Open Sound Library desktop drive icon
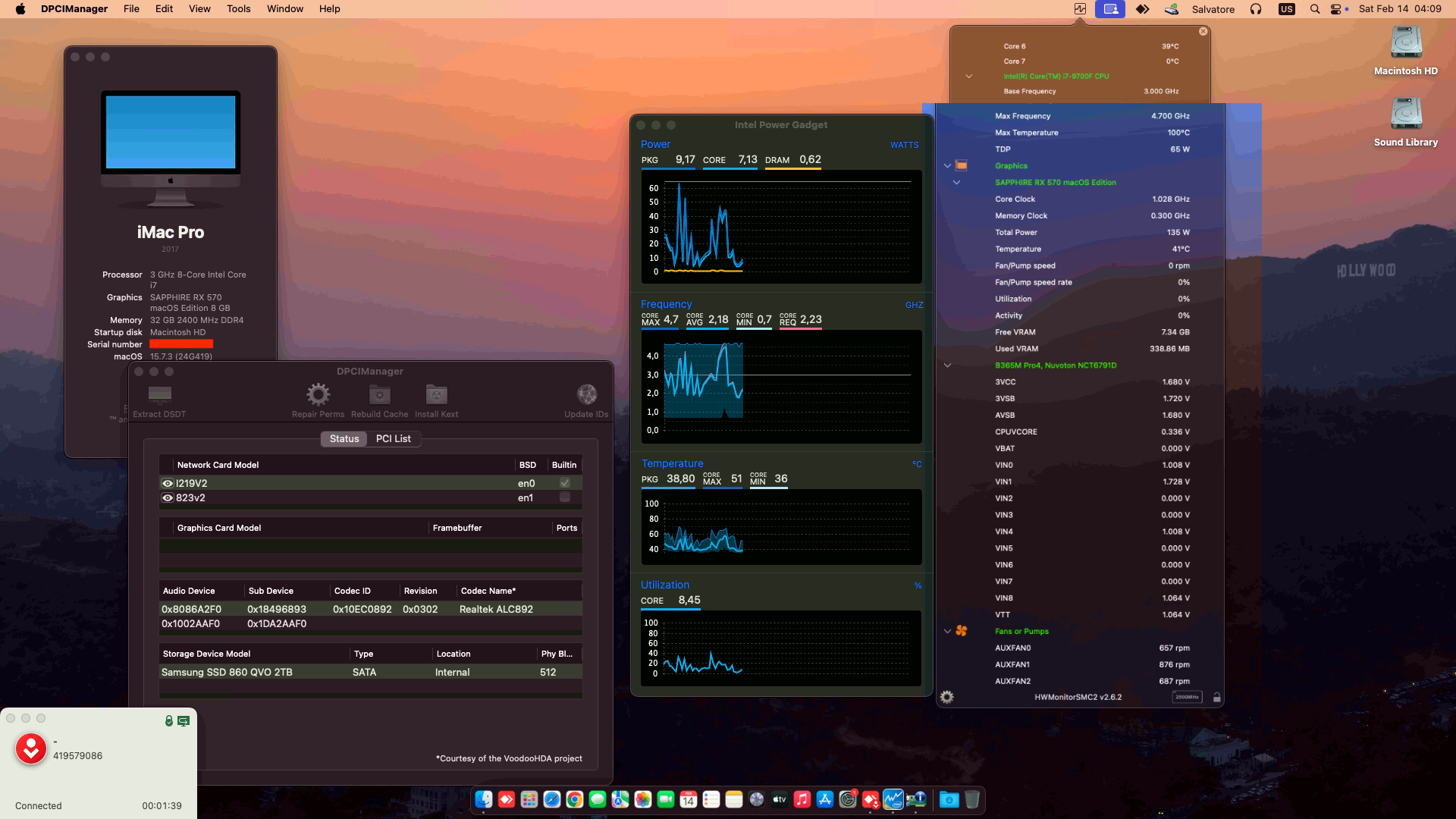The height and width of the screenshot is (819, 1456). click(x=1405, y=114)
